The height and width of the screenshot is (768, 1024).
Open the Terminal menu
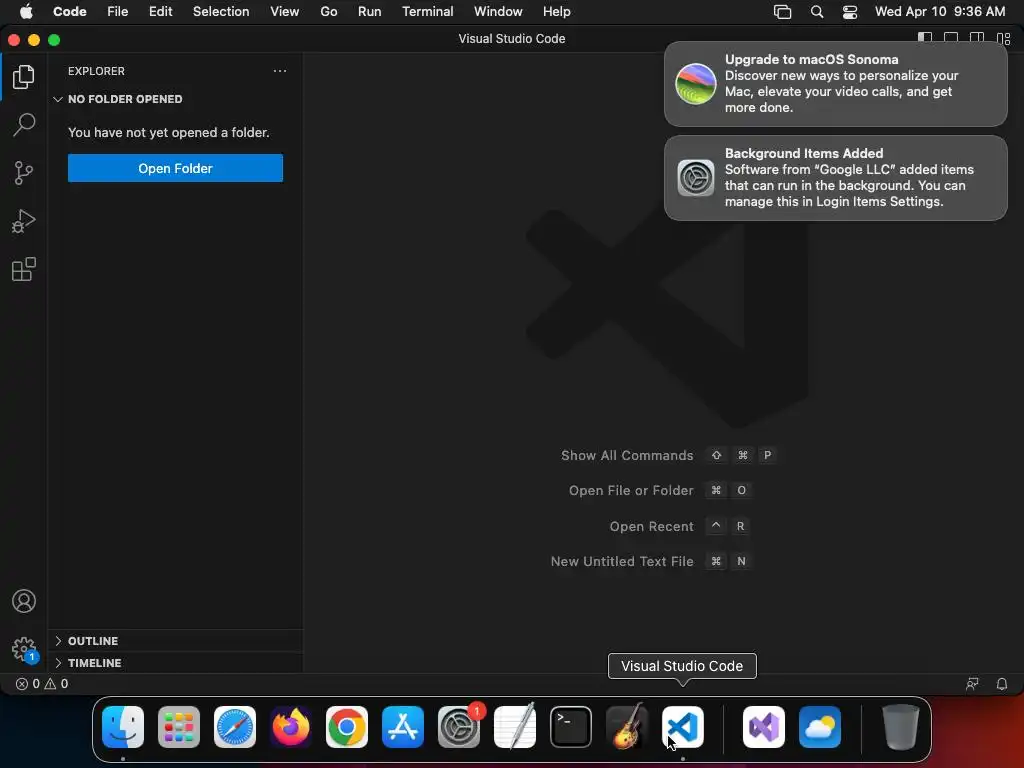tap(427, 12)
